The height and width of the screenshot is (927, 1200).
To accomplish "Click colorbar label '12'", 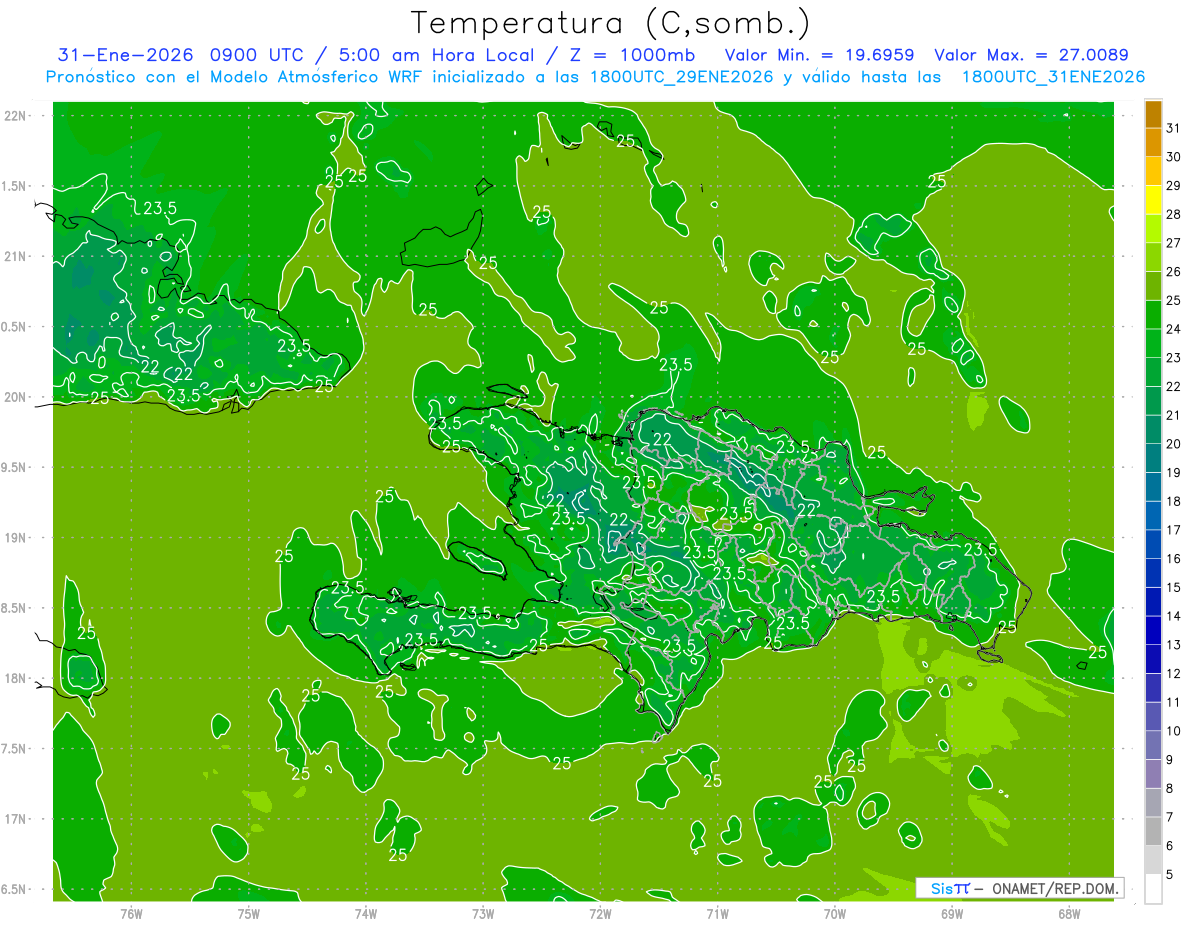I will [1174, 673].
